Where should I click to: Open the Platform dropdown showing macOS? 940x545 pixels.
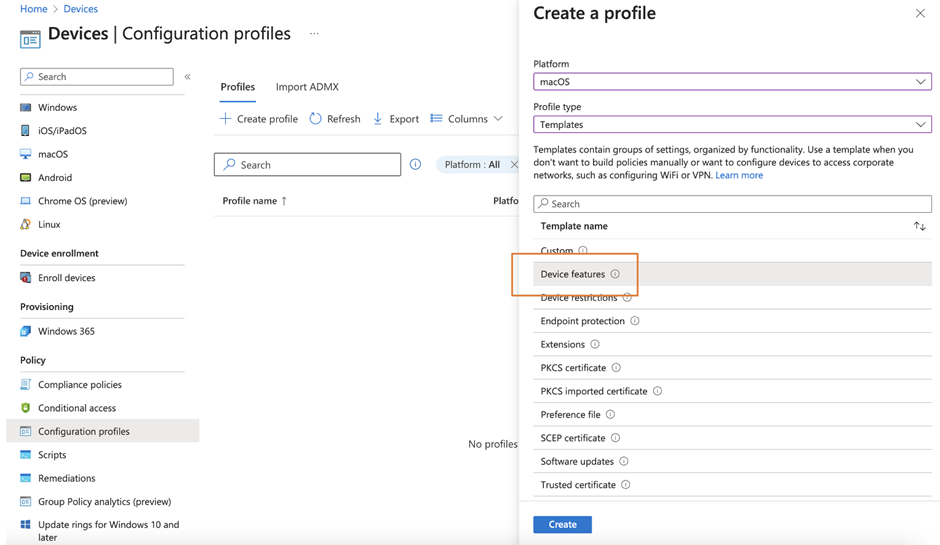pyautogui.click(x=732, y=82)
